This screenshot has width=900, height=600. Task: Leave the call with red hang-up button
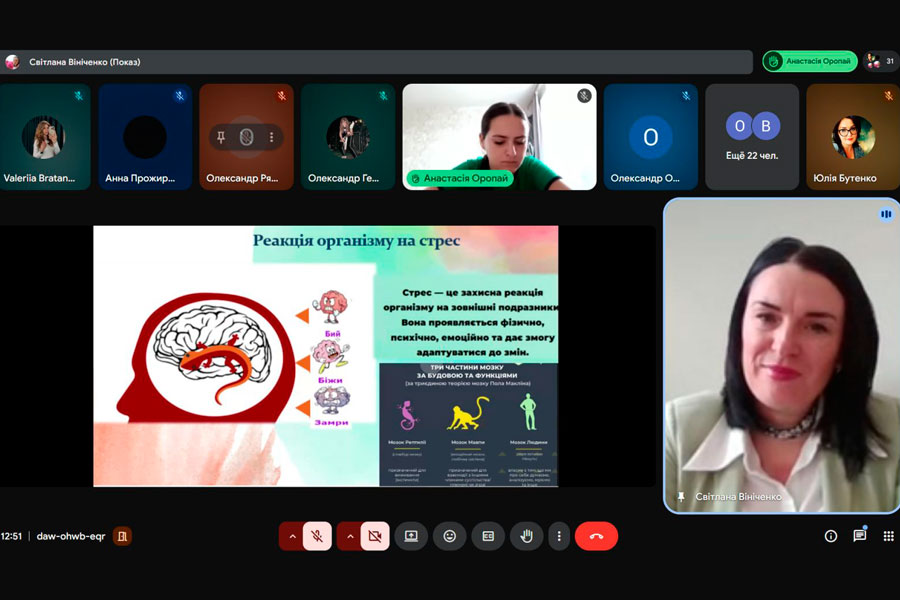coord(596,536)
